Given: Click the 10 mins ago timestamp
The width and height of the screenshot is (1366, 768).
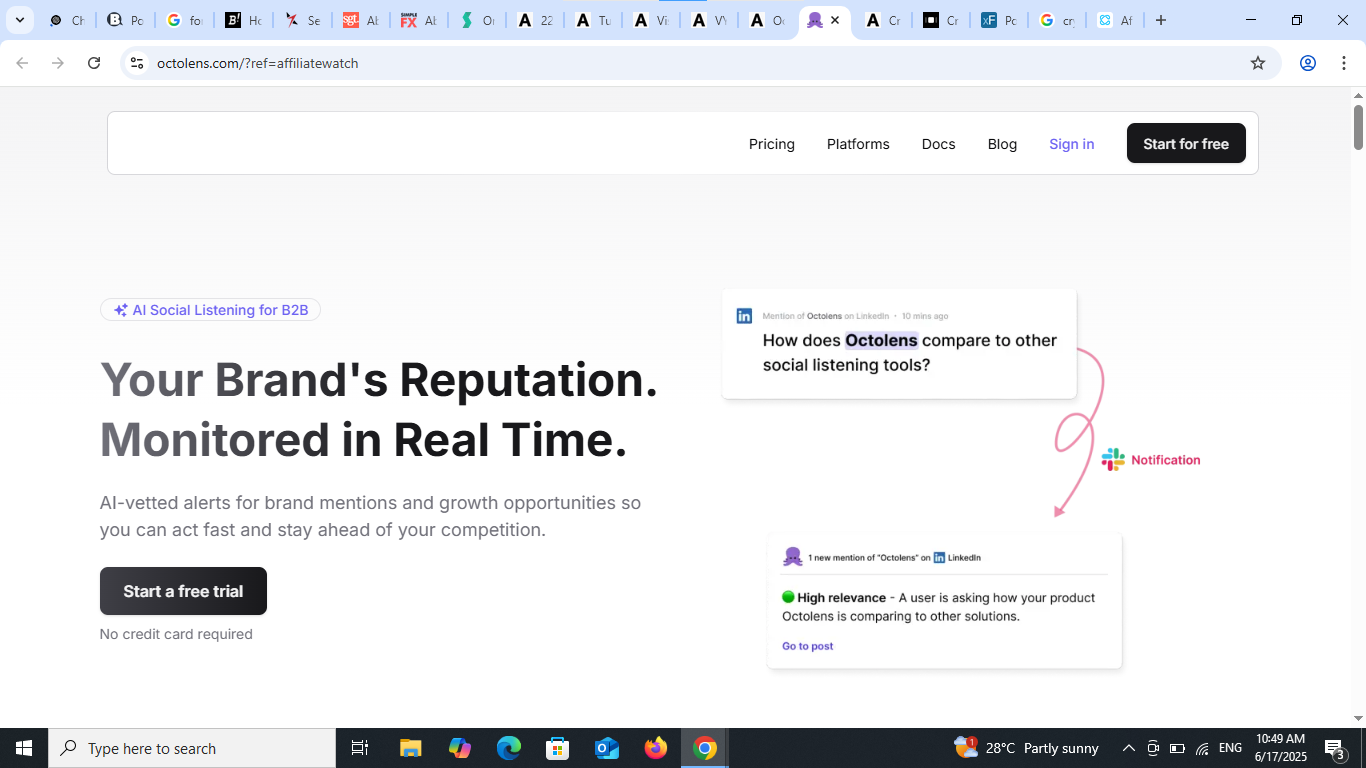Looking at the screenshot, I should [x=925, y=316].
